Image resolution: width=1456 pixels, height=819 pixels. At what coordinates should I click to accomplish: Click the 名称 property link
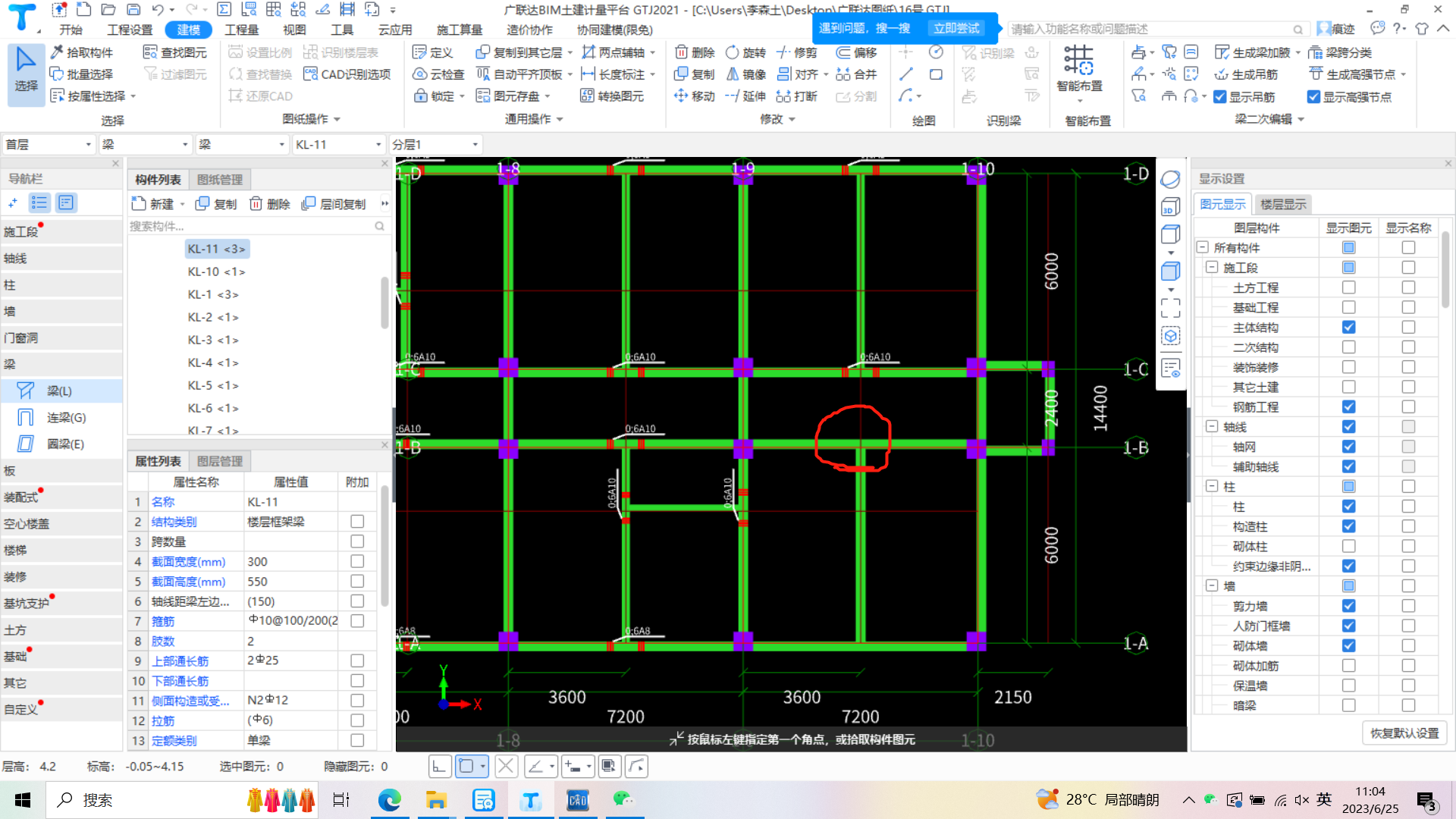pyautogui.click(x=163, y=502)
